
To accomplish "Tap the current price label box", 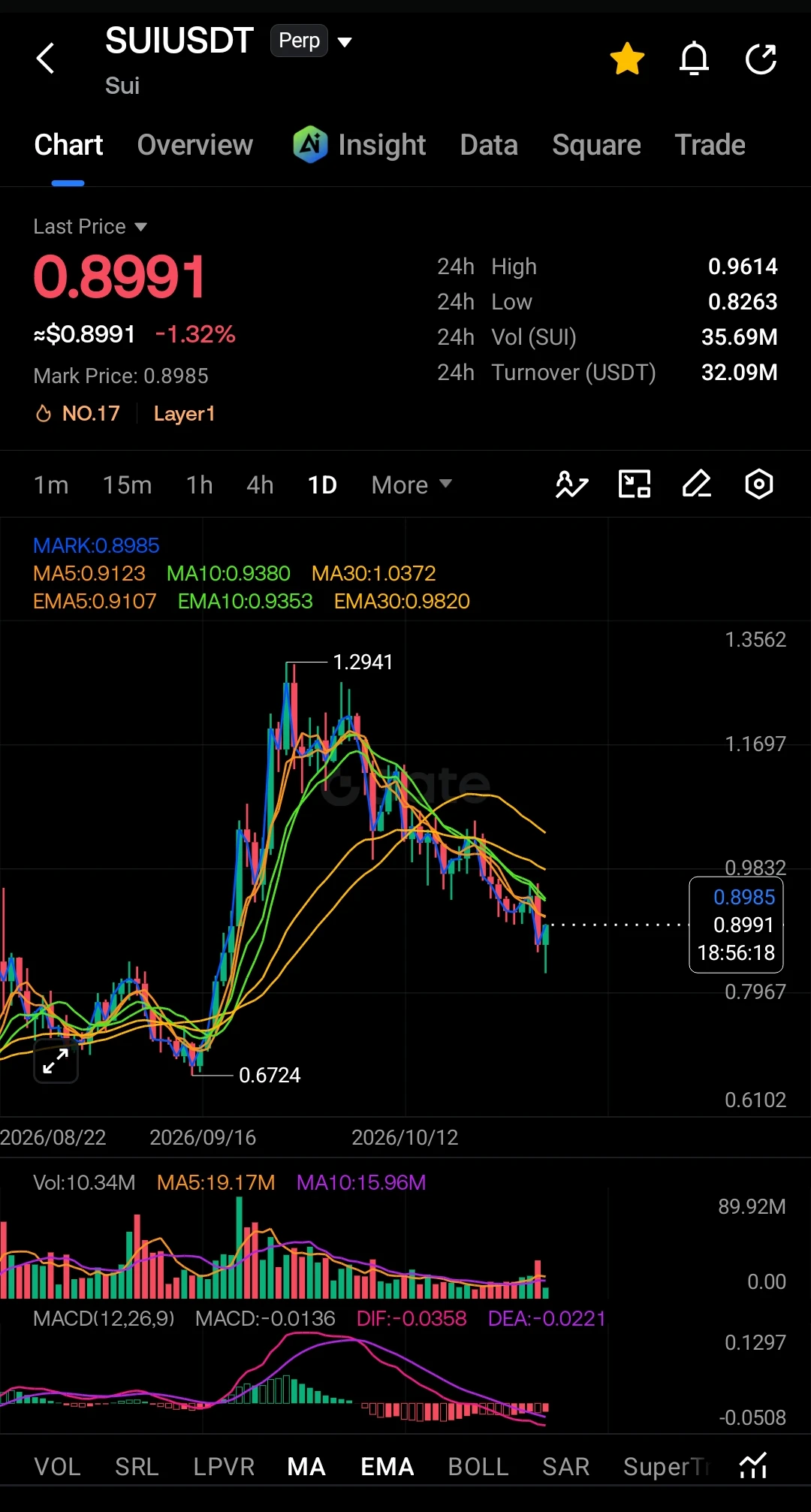I will (737, 925).
